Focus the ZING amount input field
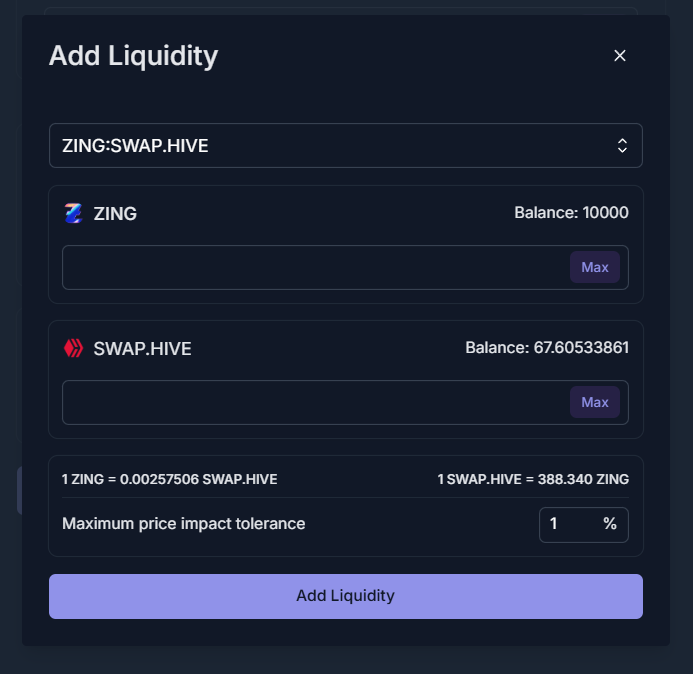Image resolution: width=693 pixels, height=674 pixels. click(316, 267)
